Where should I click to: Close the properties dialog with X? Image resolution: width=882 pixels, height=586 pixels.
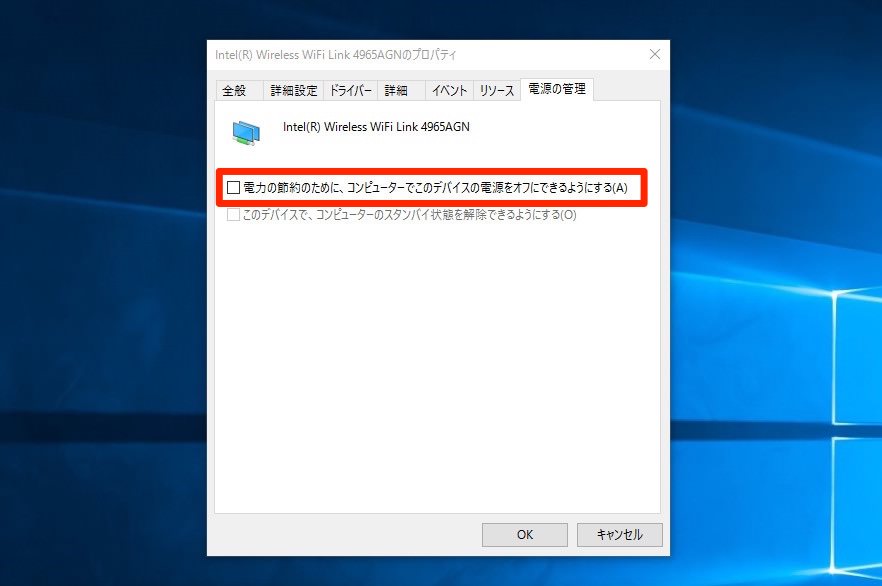click(655, 55)
